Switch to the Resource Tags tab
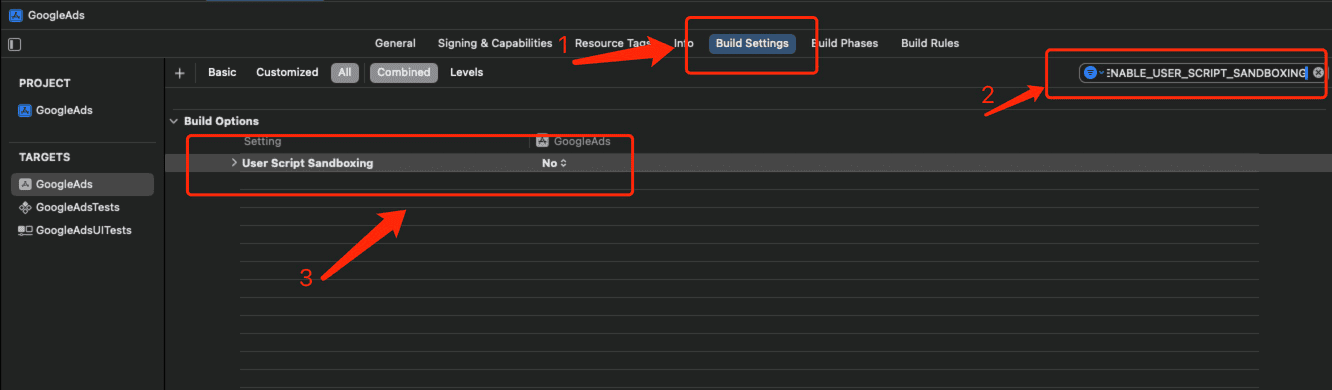 pyautogui.click(x=613, y=43)
